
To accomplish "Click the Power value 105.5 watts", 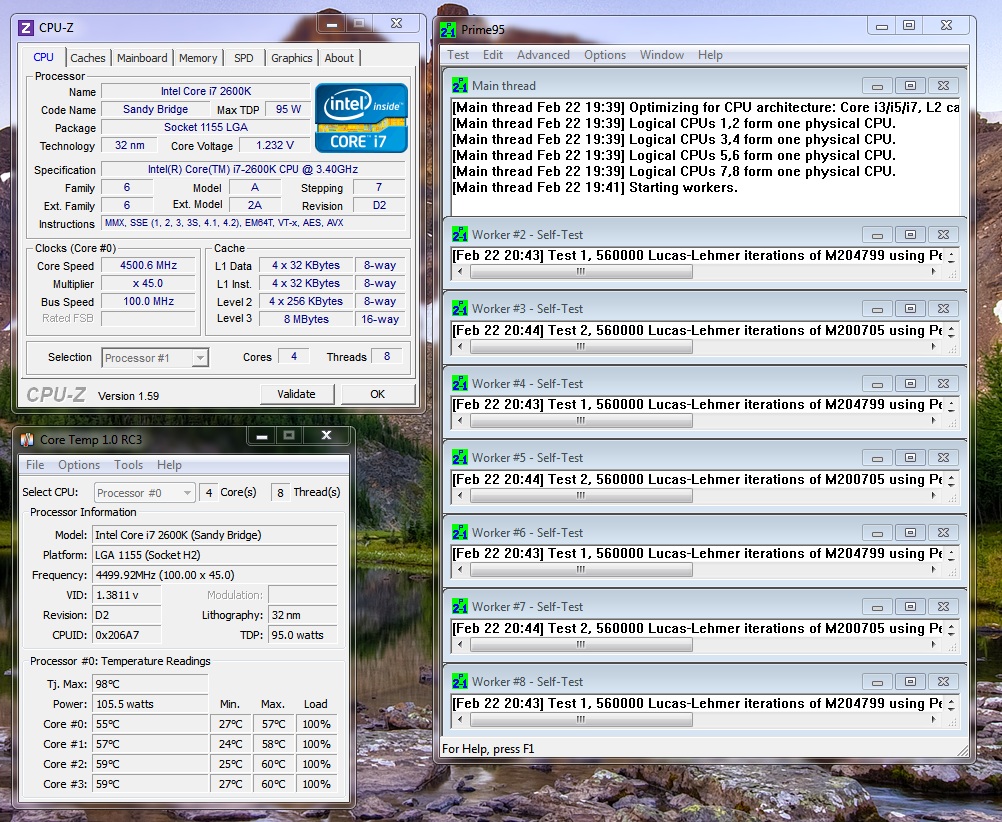I will pyautogui.click(x=151, y=704).
